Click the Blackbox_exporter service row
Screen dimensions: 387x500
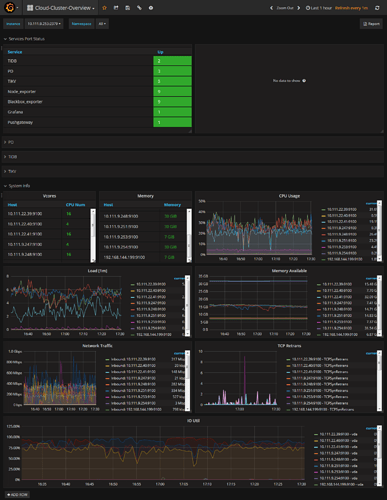coord(98,101)
